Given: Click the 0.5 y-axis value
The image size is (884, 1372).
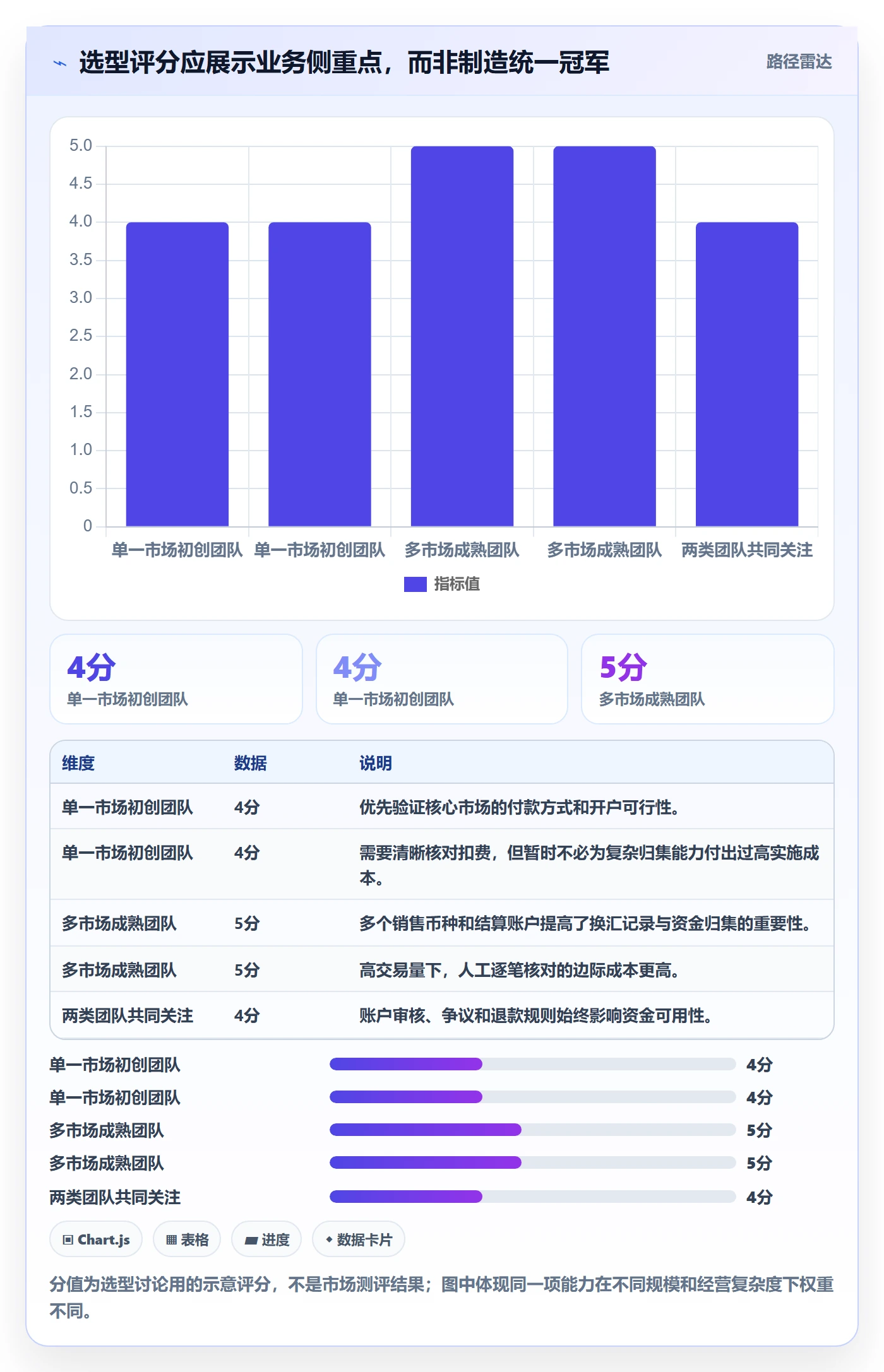Looking at the screenshot, I should (81, 488).
